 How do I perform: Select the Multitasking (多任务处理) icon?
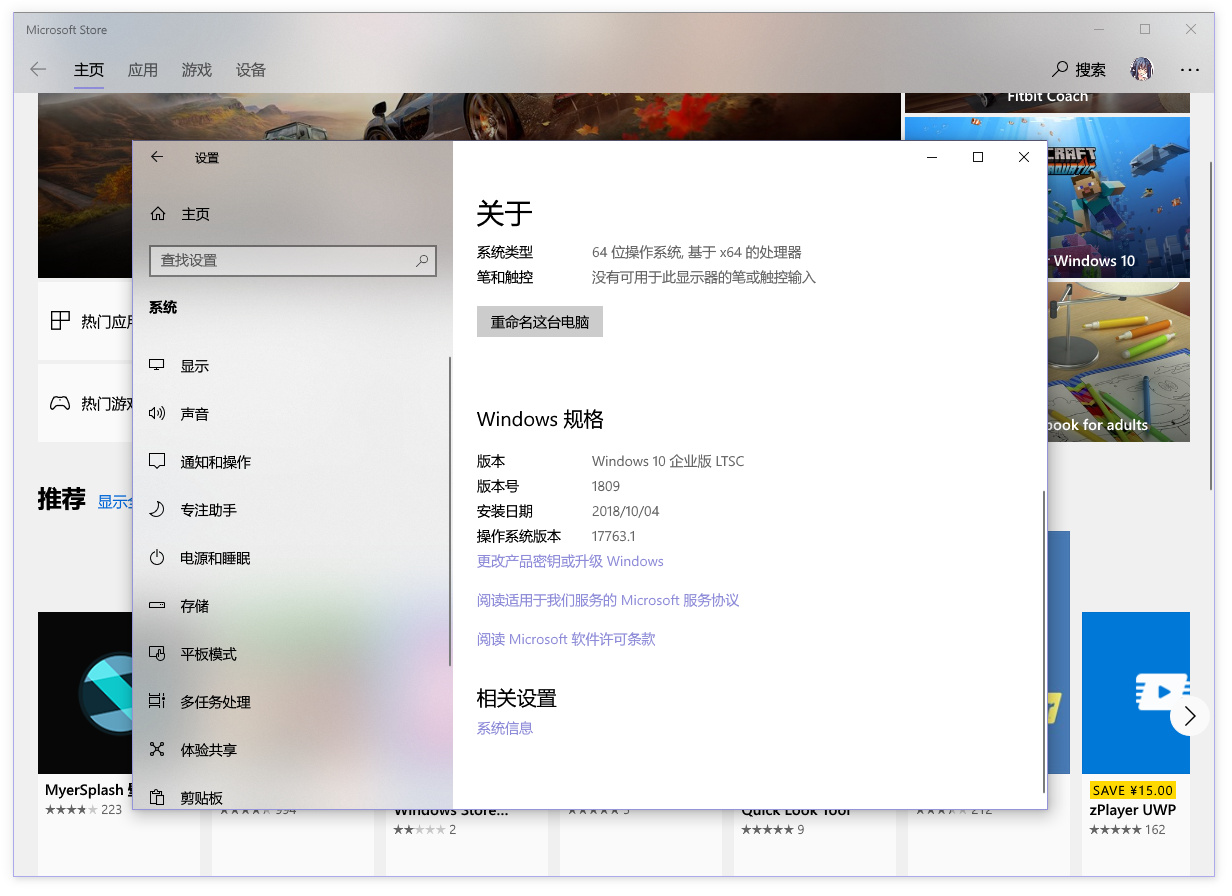coord(157,702)
